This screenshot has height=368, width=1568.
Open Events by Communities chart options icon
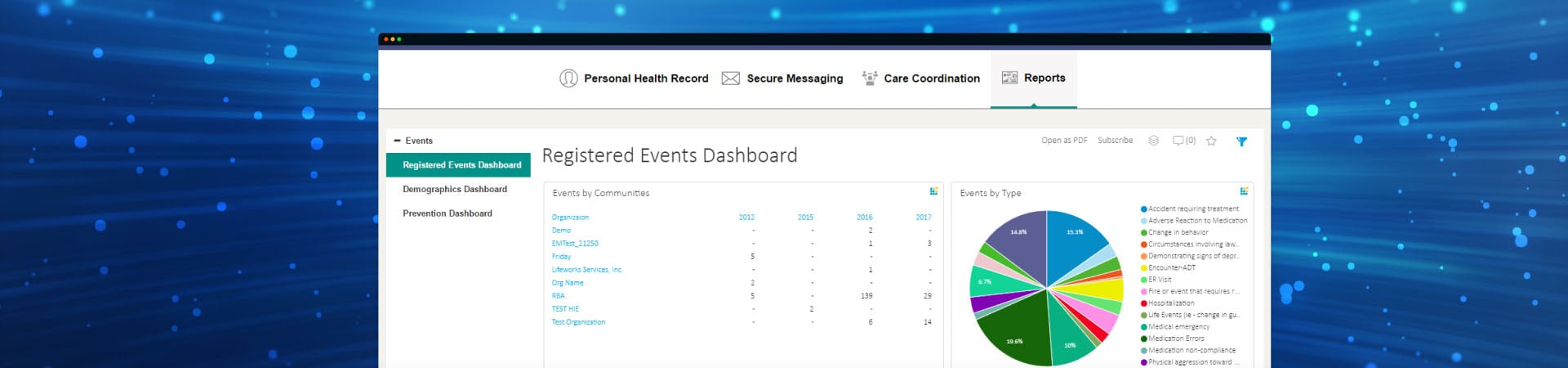(x=933, y=191)
